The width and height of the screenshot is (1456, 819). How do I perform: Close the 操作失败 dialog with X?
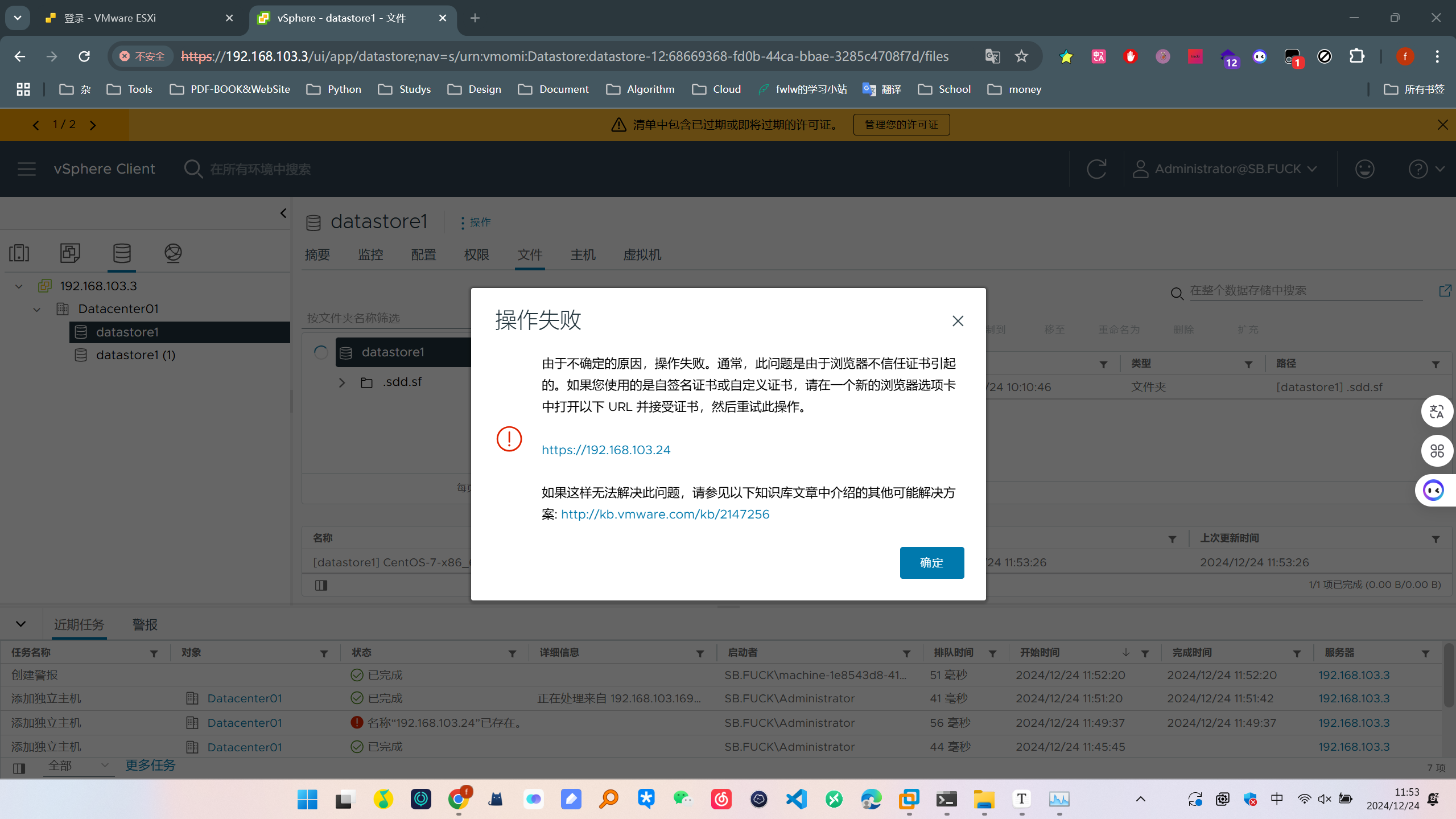(958, 321)
